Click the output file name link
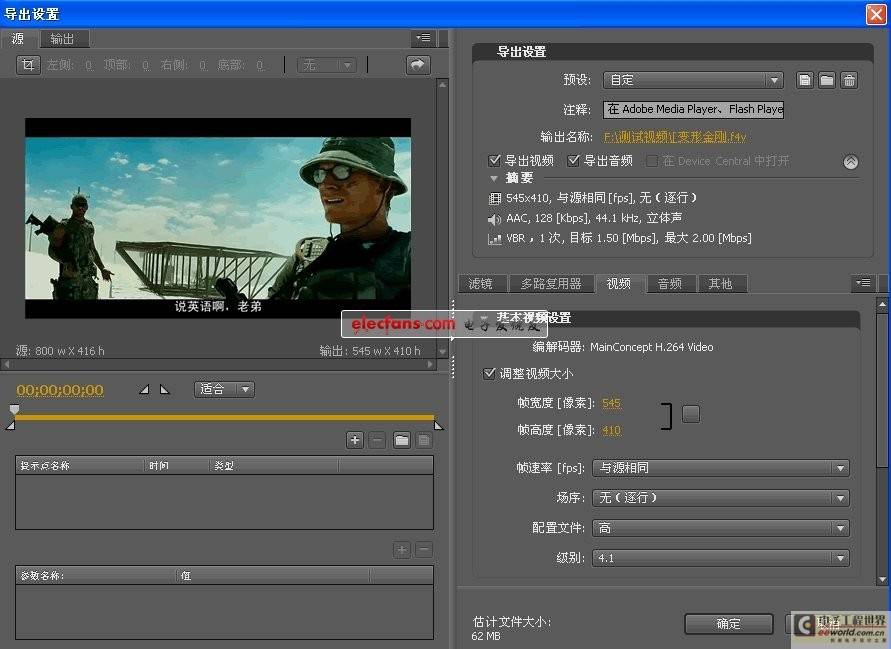The image size is (891, 649). tap(675, 137)
